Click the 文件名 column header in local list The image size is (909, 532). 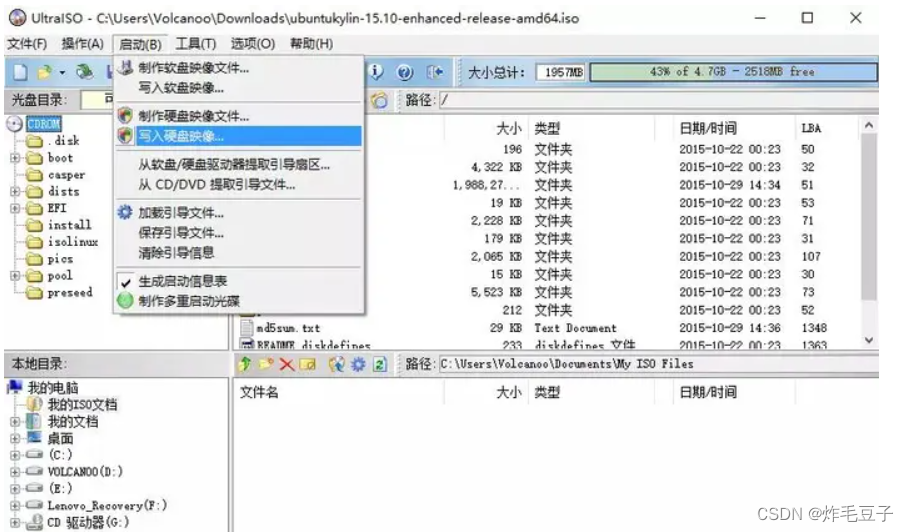[x=259, y=392]
